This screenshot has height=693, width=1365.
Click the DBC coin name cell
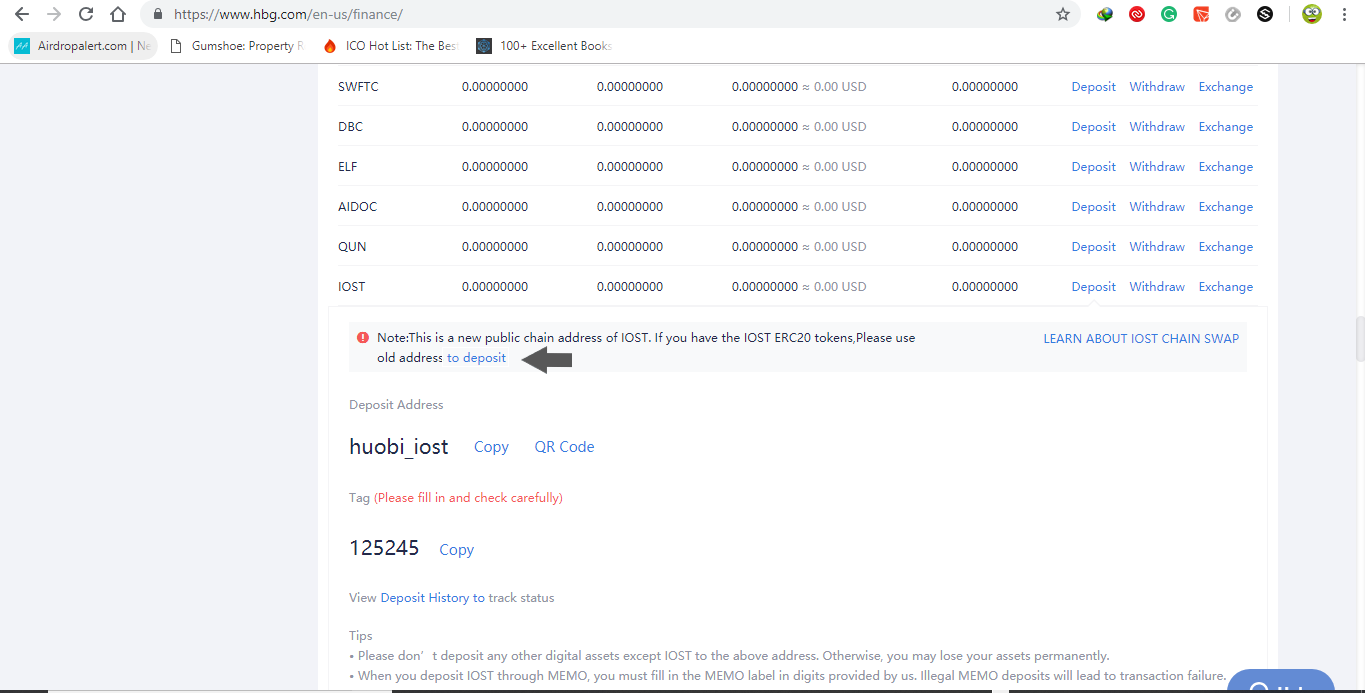350,127
